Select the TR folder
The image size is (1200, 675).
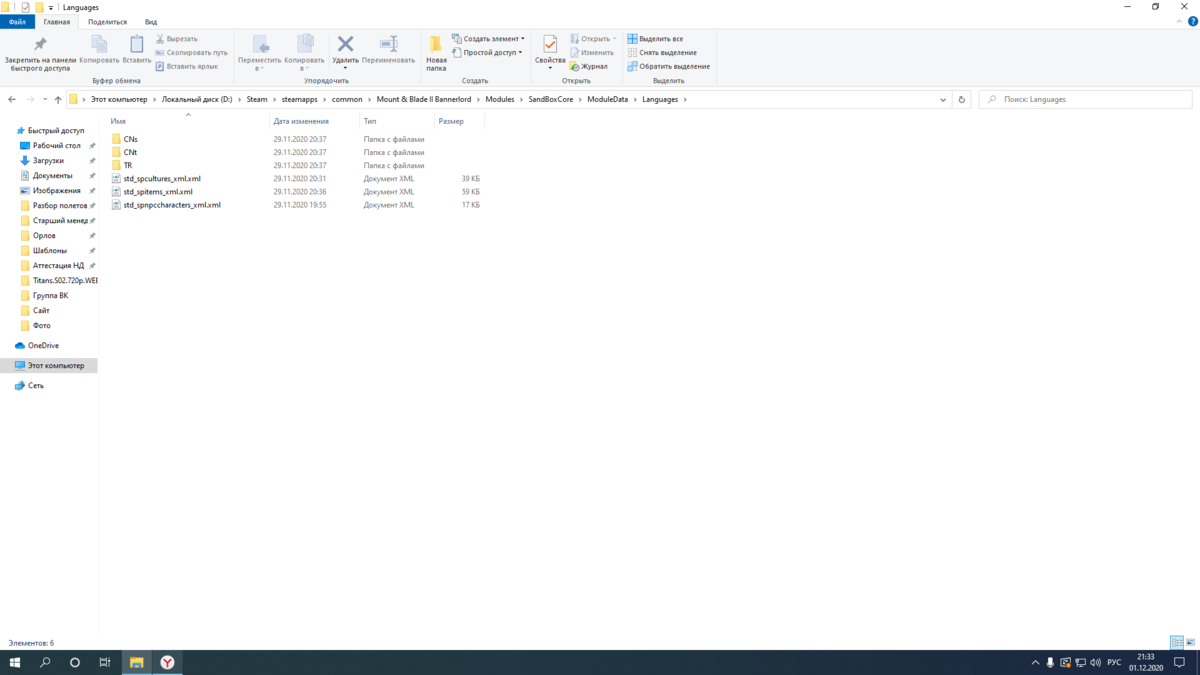point(128,165)
